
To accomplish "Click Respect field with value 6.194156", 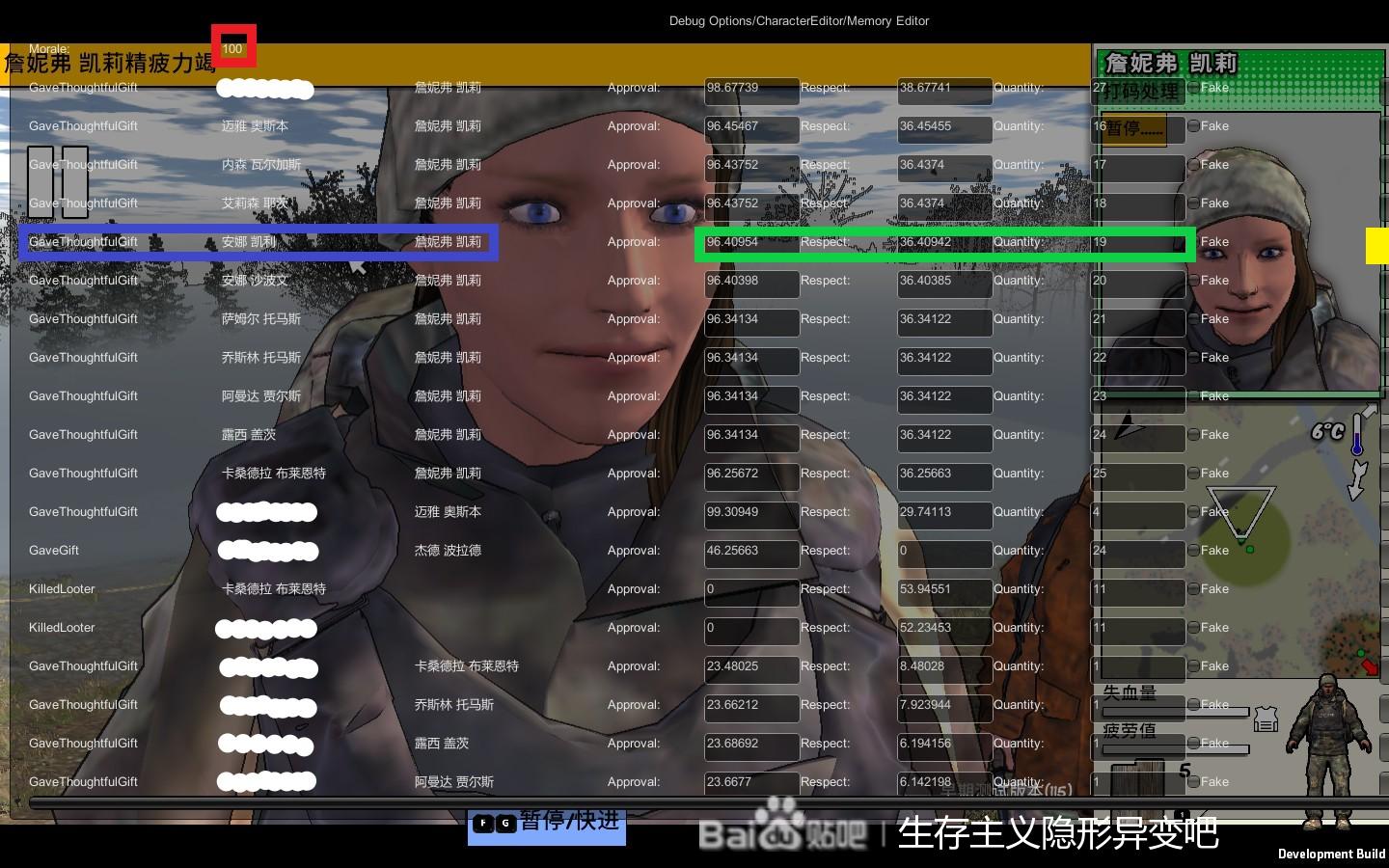I will click(x=944, y=746).
